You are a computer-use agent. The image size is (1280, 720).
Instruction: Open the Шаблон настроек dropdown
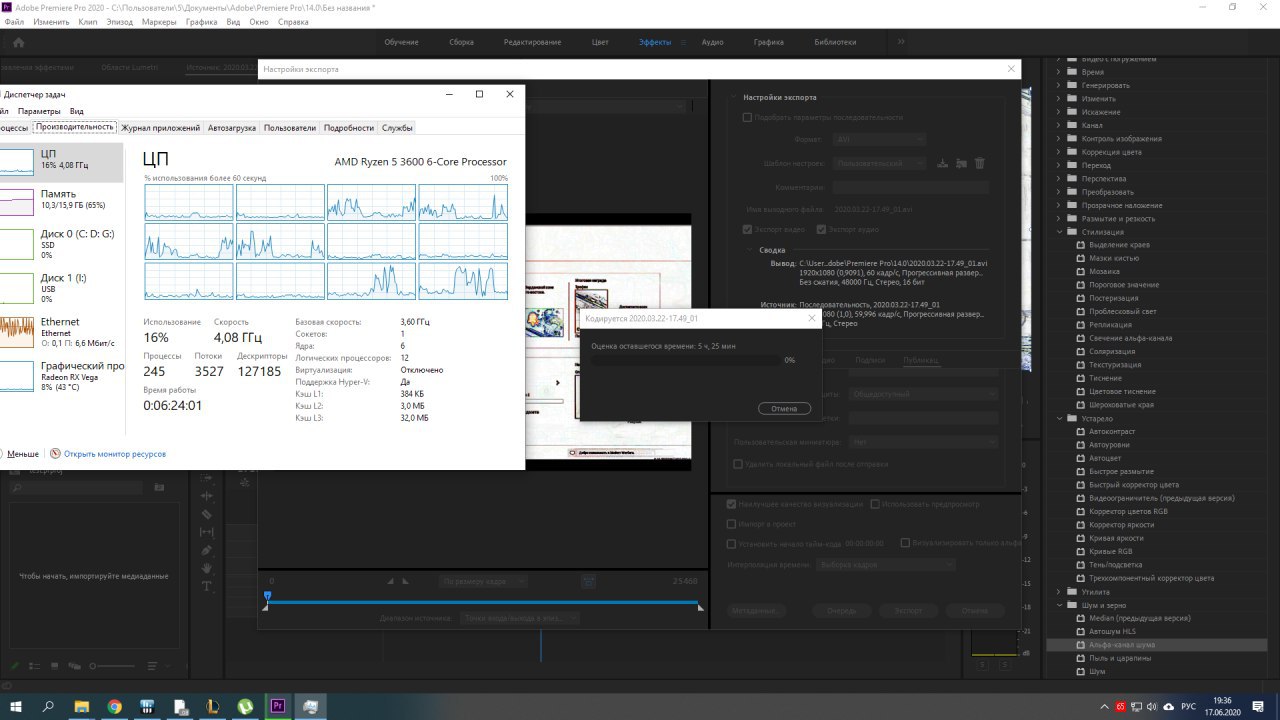click(880, 163)
